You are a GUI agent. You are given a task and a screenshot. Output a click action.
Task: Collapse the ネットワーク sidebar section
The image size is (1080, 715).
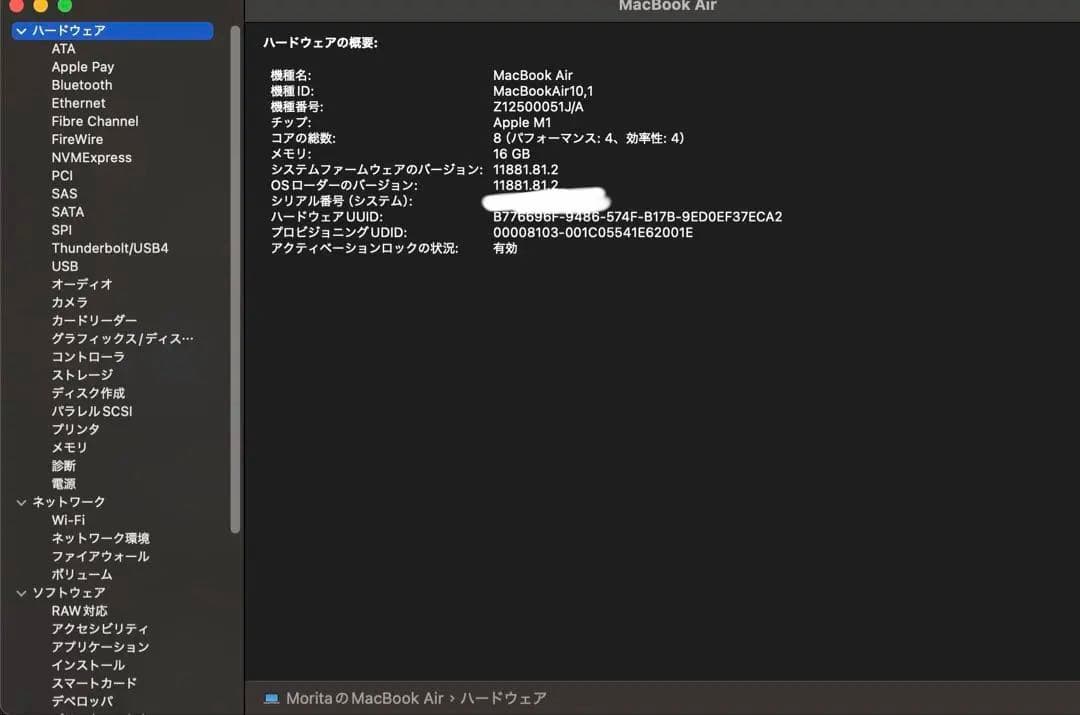coord(21,501)
